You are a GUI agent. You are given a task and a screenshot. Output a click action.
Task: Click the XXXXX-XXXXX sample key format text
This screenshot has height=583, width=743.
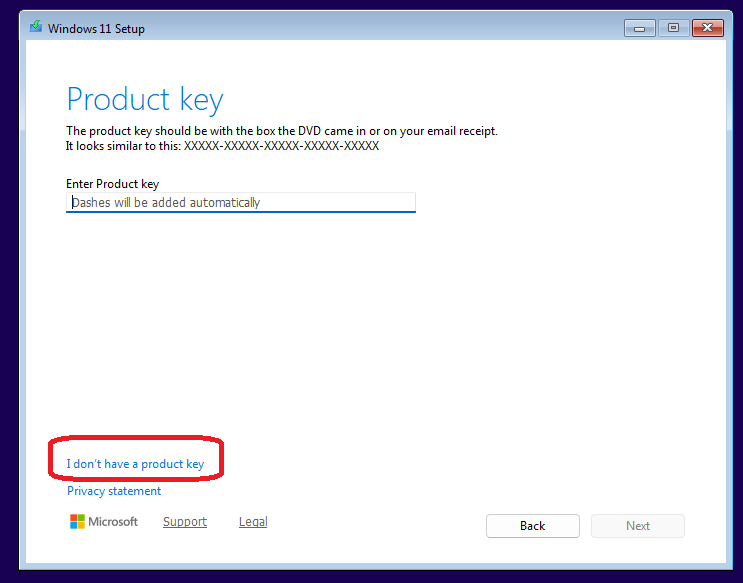pyautogui.click(x=281, y=146)
